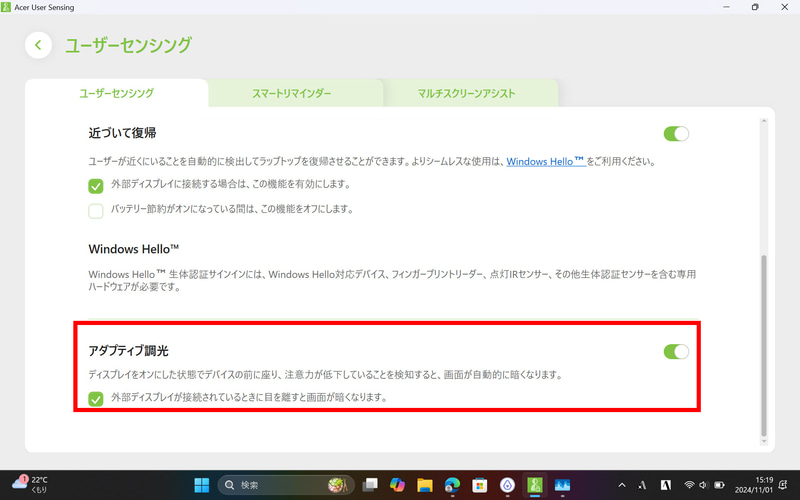The width and height of the screenshot is (800, 500).
Task: Open the round droplet app in taskbar
Action: [x=507, y=485]
